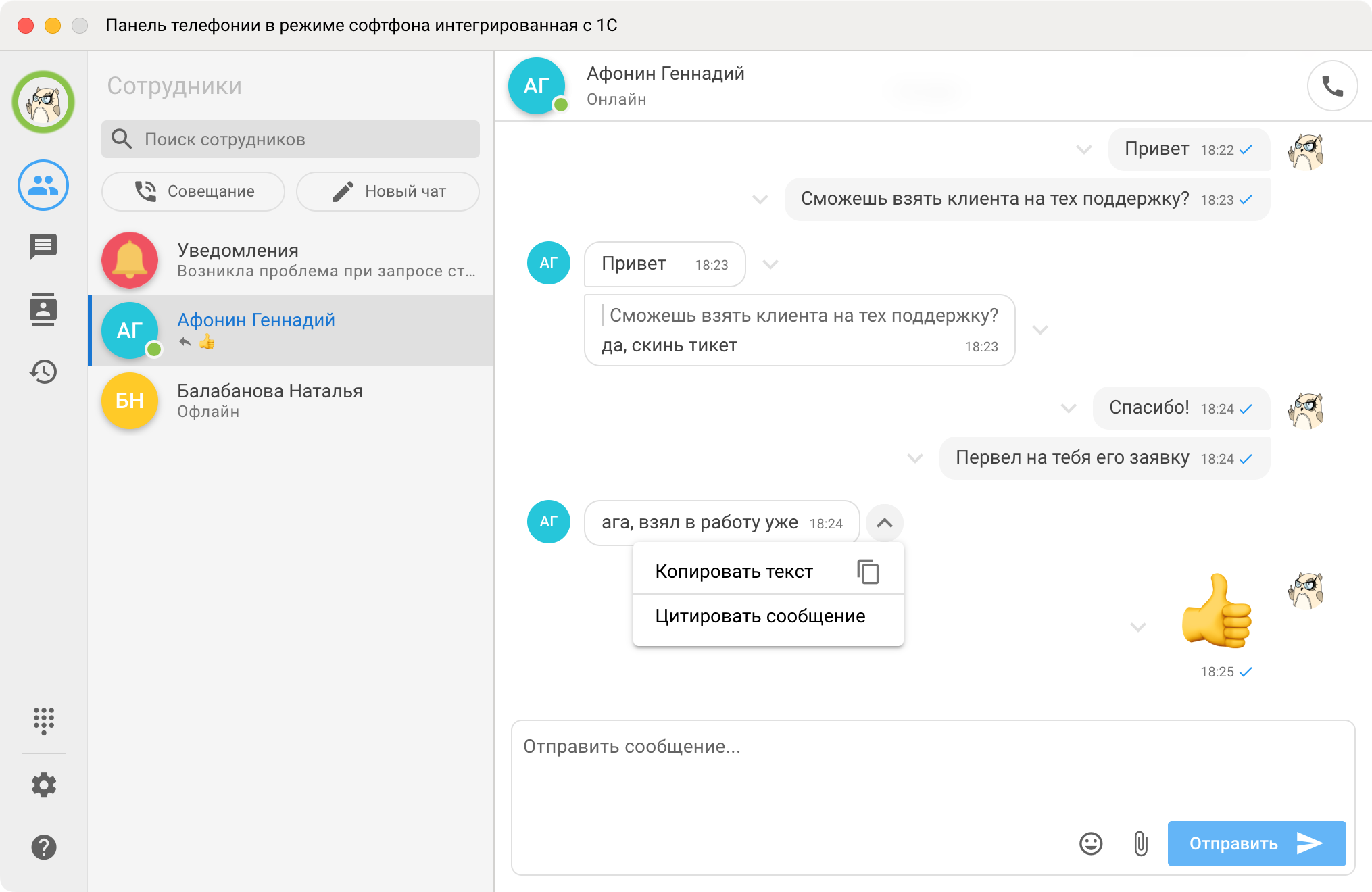
Task: Collapse menu arrow next to ага, взял message
Action: coord(885,523)
